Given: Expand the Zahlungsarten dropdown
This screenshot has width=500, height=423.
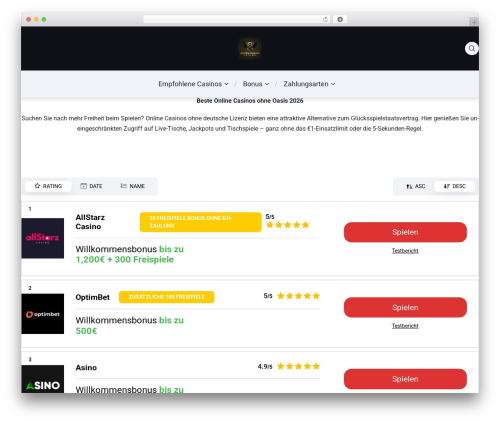Looking at the screenshot, I should [x=309, y=84].
